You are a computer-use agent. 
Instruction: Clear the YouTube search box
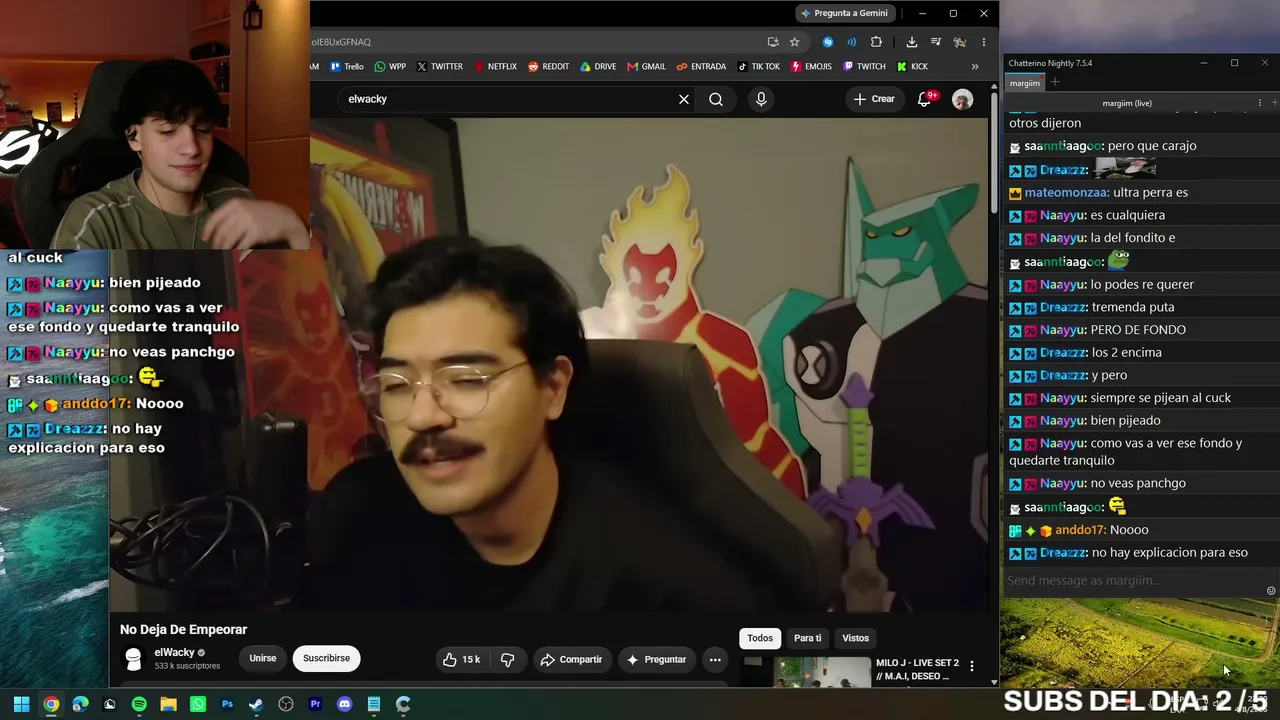pyautogui.click(x=684, y=99)
